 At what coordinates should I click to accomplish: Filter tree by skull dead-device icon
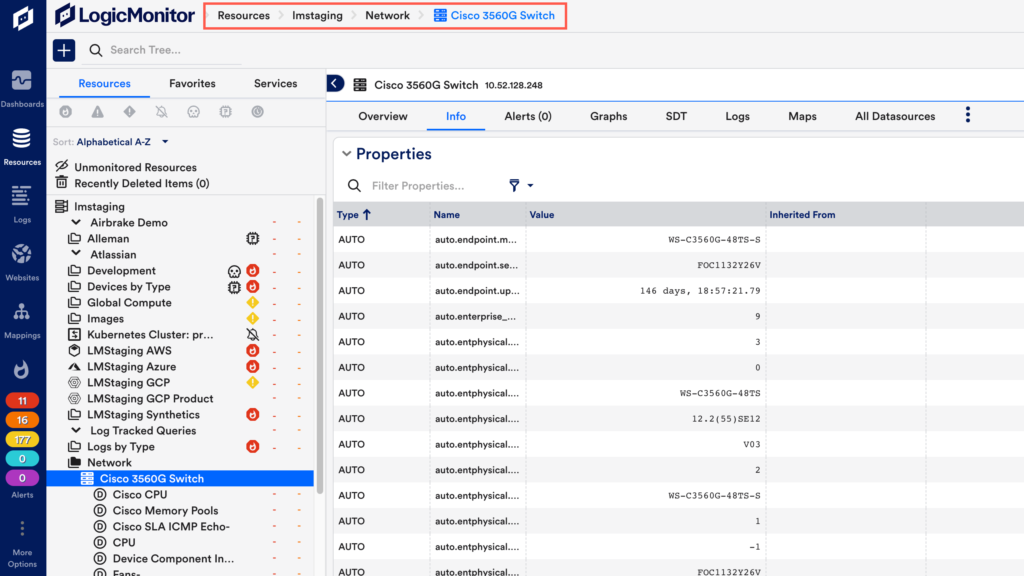click(x=193, y=112)
